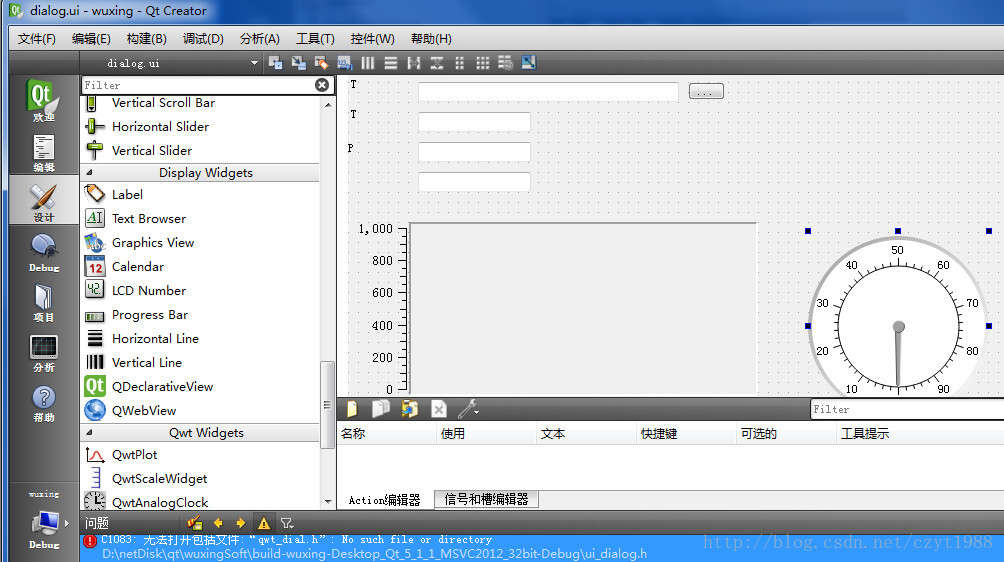Switch to the 信号和槽编辑器 tab
This screenshot has width=1004, height=562.
click(x=486, y=499)
